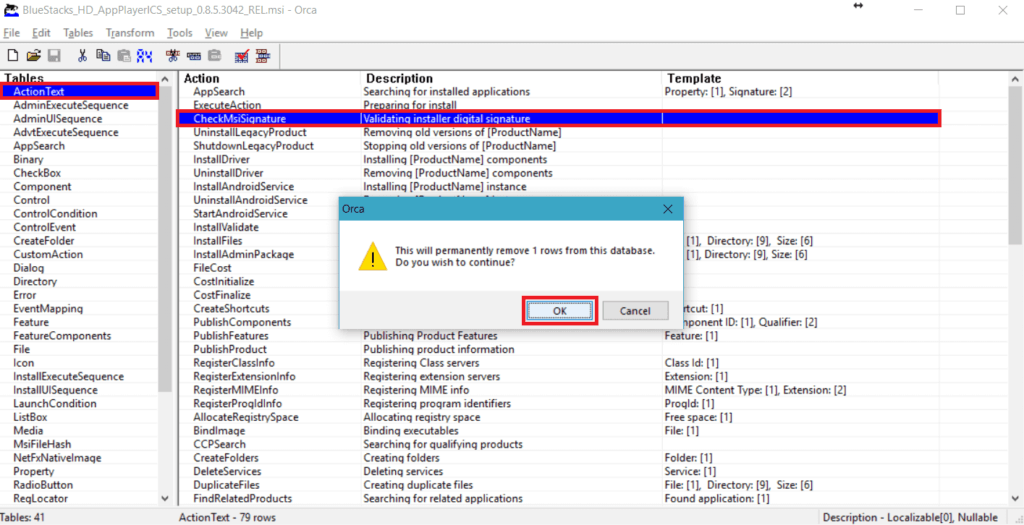
Task: Click the Paste Row toolbar icon
Action: [x=214, y=56]
